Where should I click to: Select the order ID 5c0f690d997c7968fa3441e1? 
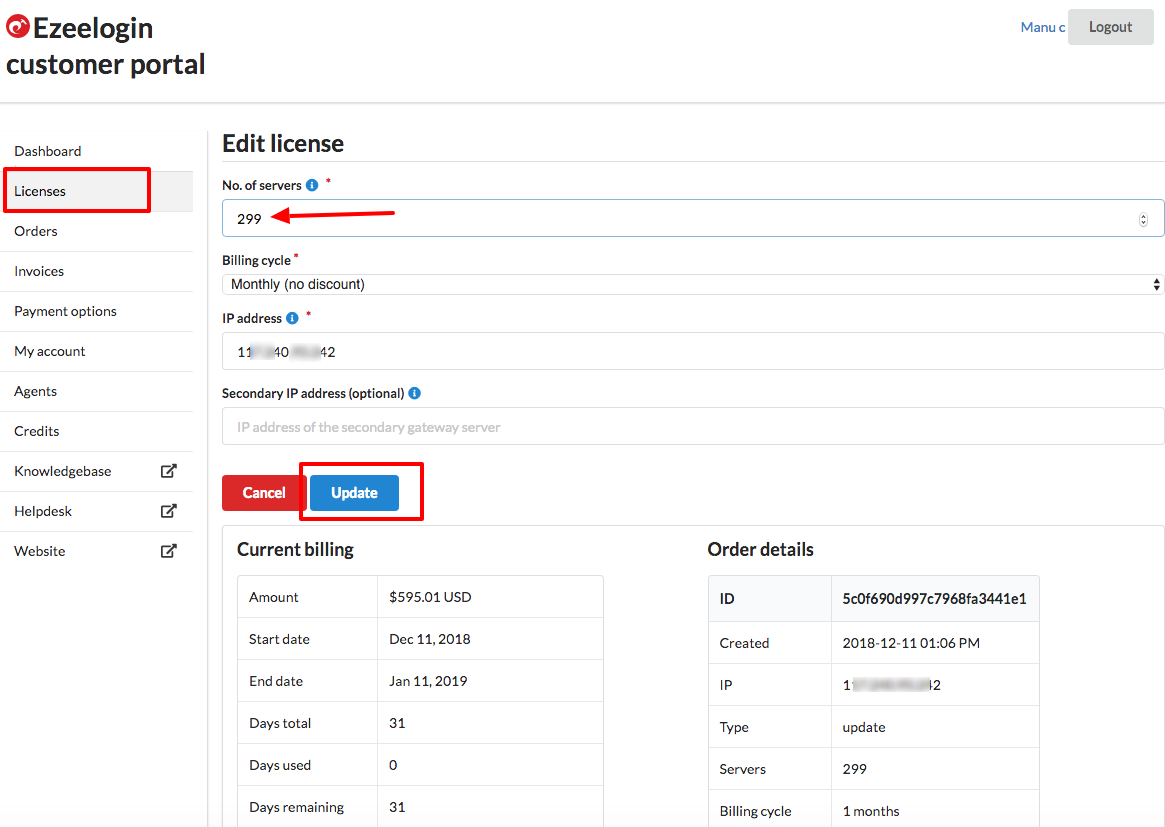(x=935, y=599)
